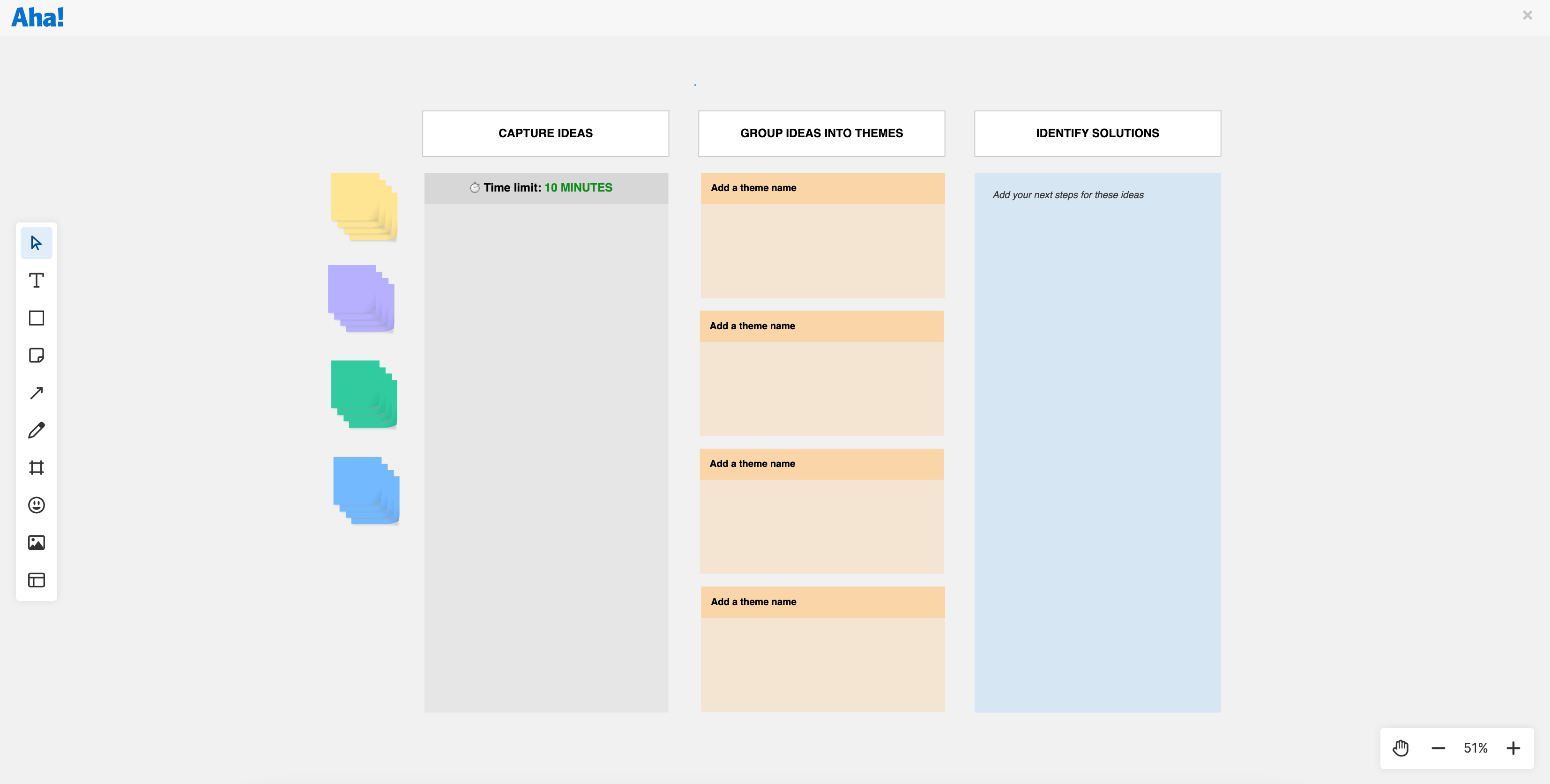This screenshot has width=1550, height=784.
Task: Select the cursor selection tool
Action: click(x=36, y=243)
